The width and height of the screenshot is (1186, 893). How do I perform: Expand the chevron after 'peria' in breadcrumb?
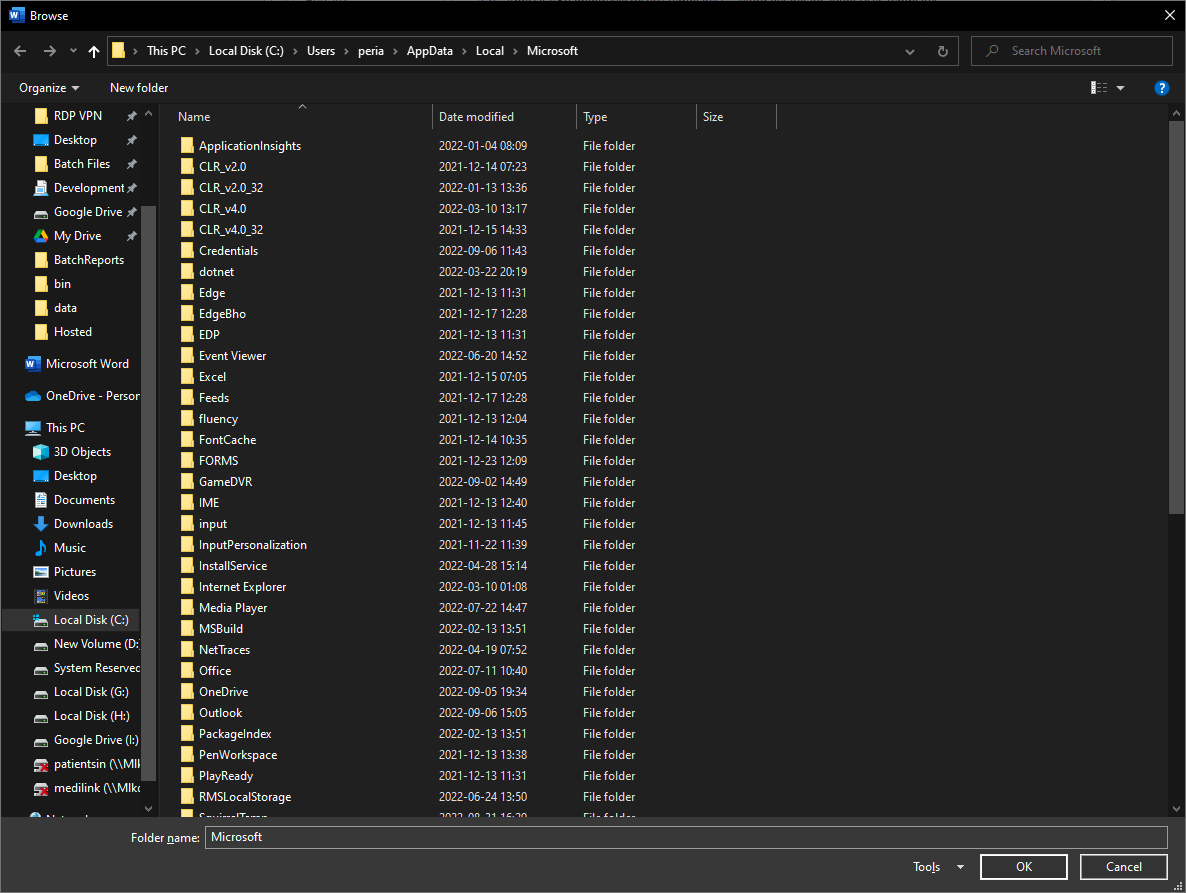395,51
